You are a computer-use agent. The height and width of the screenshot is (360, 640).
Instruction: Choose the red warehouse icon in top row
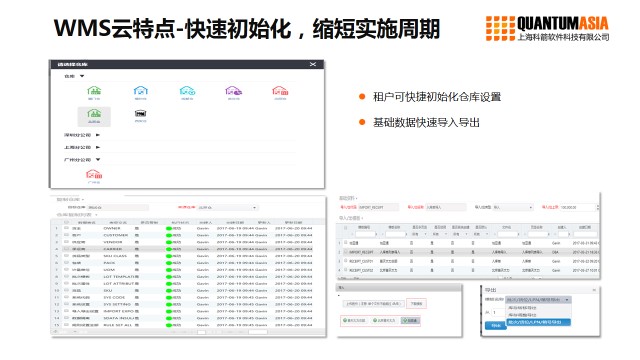[280, 91]
